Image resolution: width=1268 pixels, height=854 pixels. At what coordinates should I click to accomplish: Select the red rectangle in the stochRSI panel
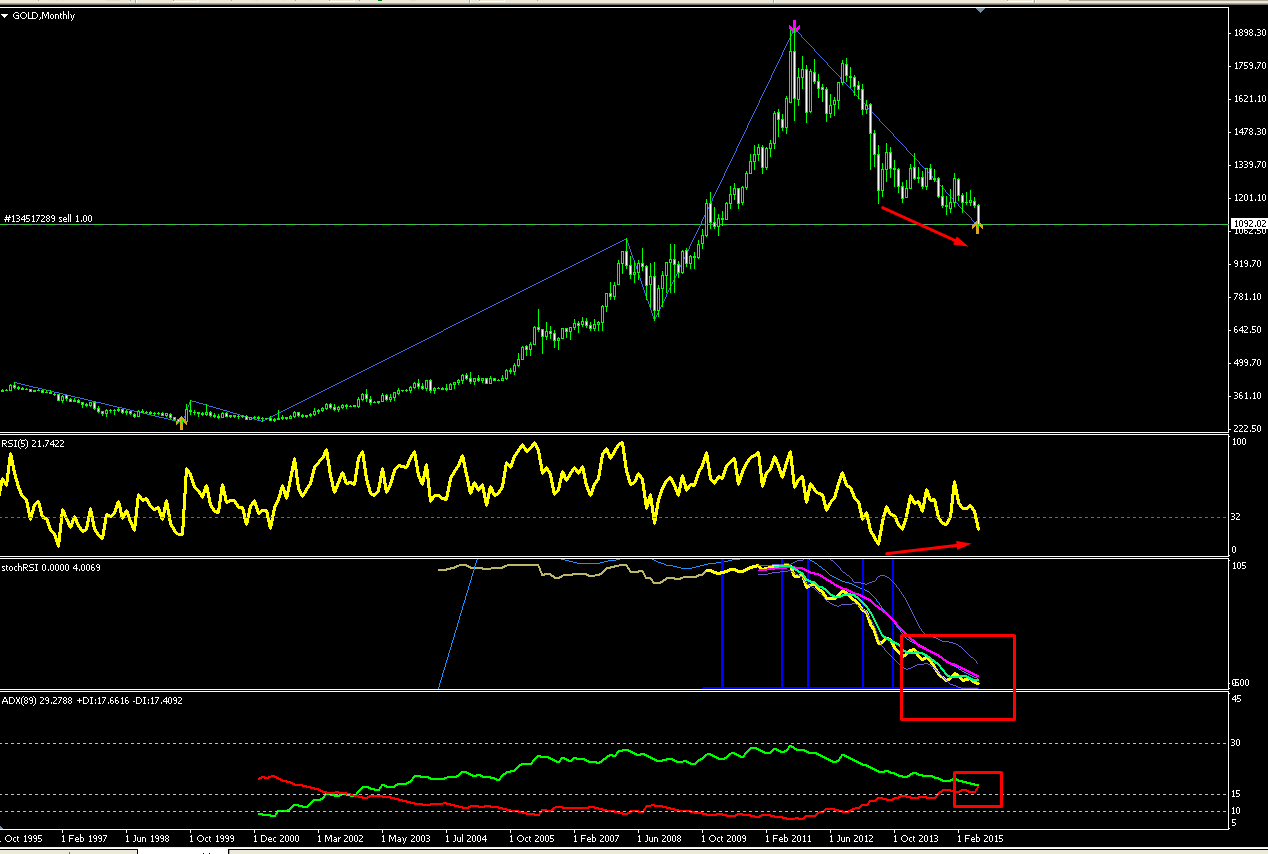(958, 677)
